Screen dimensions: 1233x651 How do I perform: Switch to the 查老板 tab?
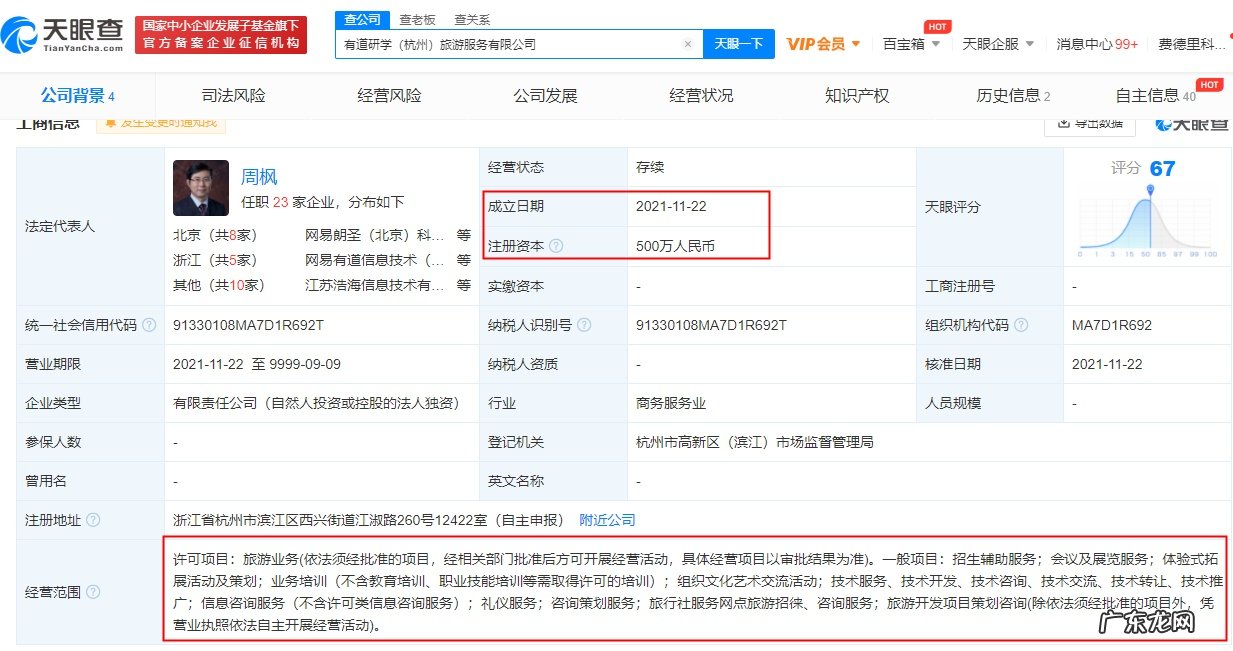[417, 18]
